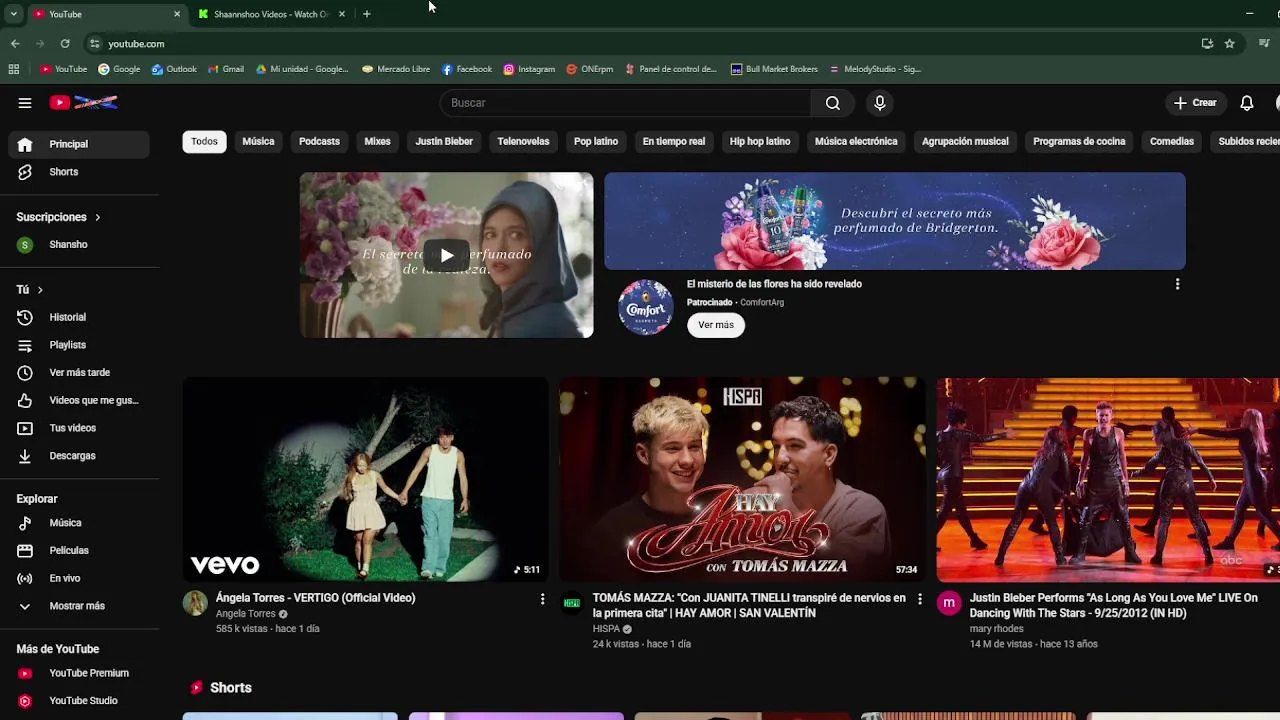Open Principal in the sidebar
Viewport: 1280px width, 720px height.
(78, 144)
